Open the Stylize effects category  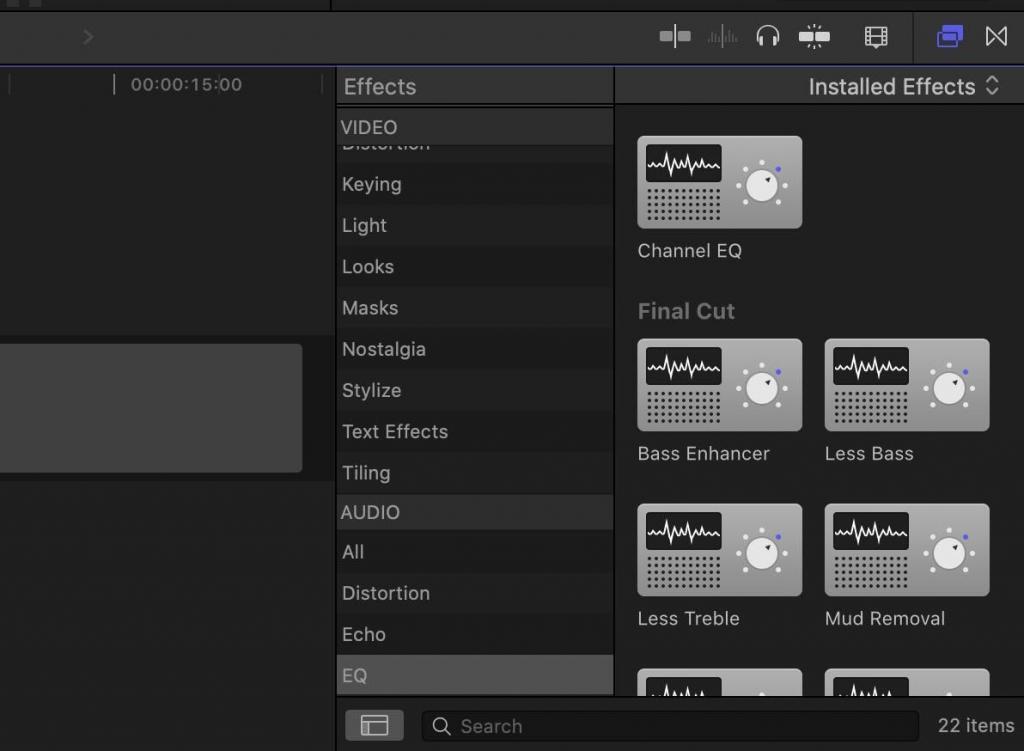(372, 390)
